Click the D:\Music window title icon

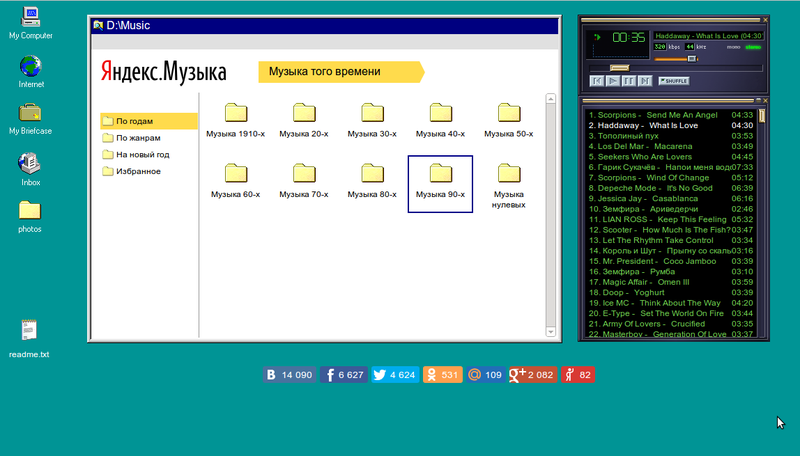pos(98,26)
